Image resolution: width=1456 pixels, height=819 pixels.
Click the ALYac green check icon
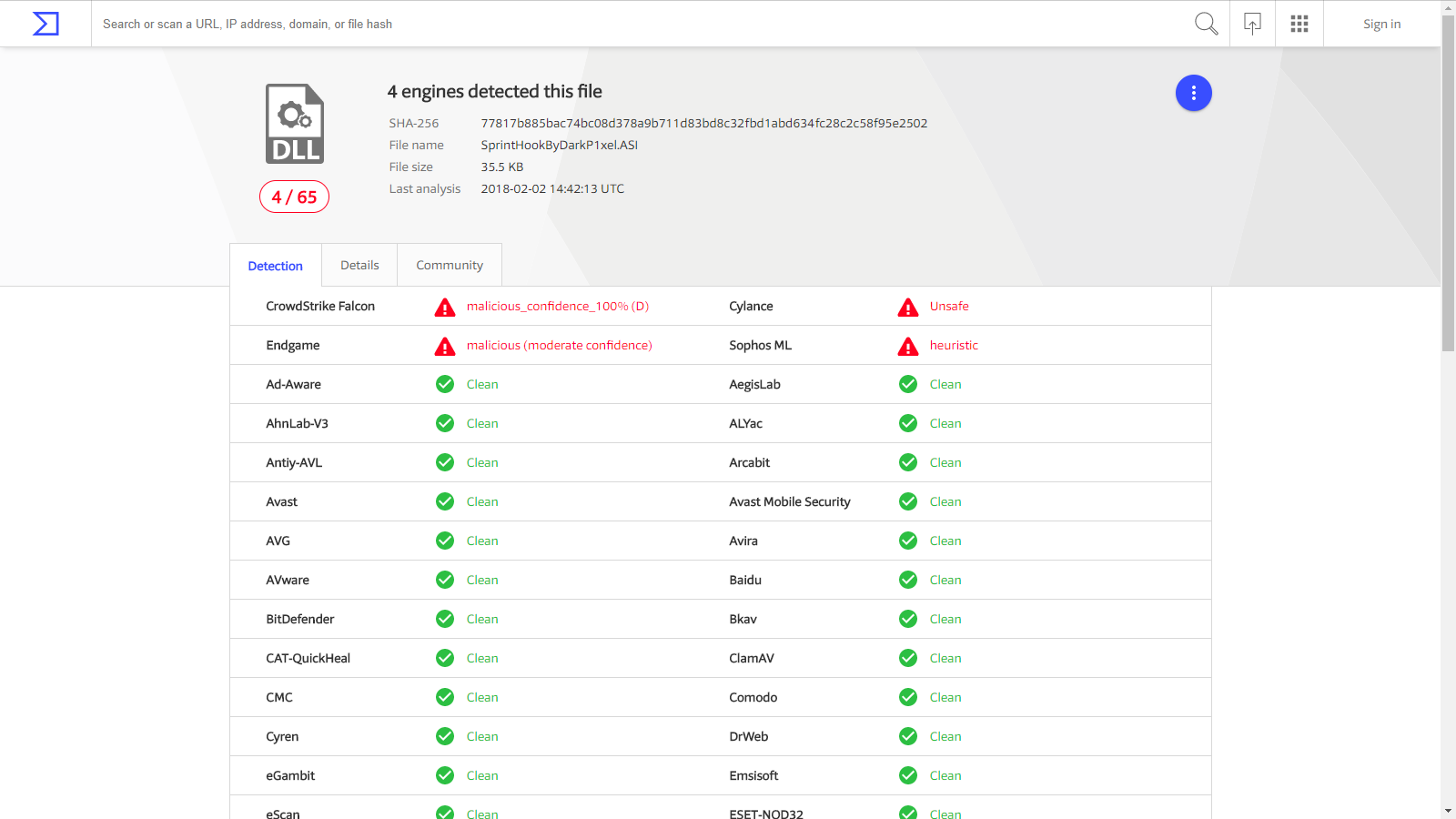pos(908,423)
